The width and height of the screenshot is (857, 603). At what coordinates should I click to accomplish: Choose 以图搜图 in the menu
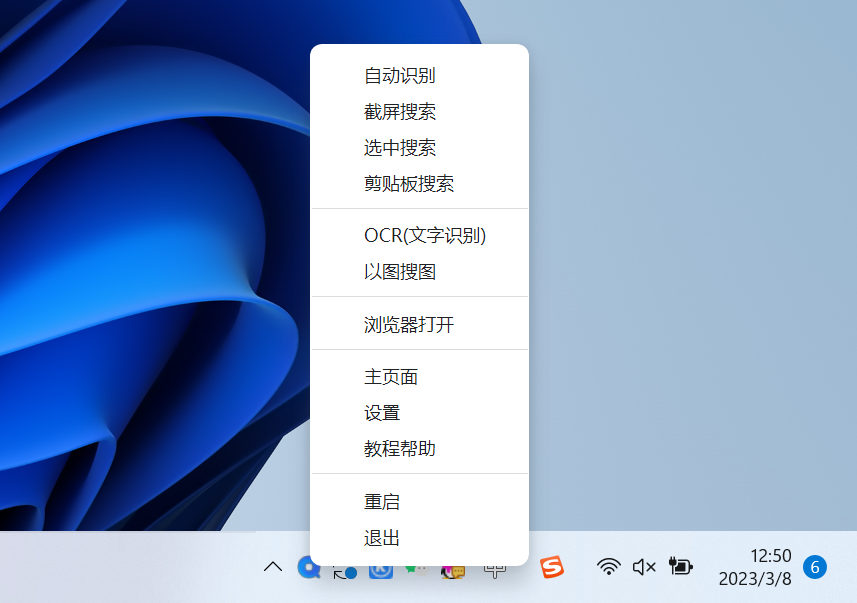coord(419,272)
